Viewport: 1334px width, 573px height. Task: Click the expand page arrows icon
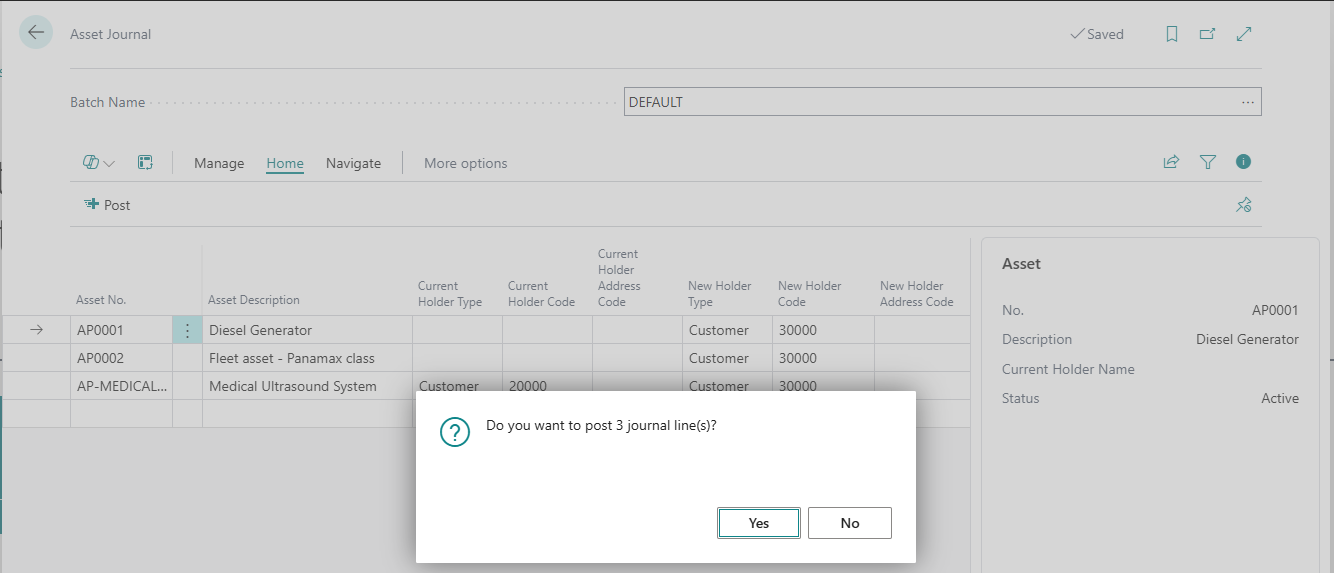pos(1244,34)
